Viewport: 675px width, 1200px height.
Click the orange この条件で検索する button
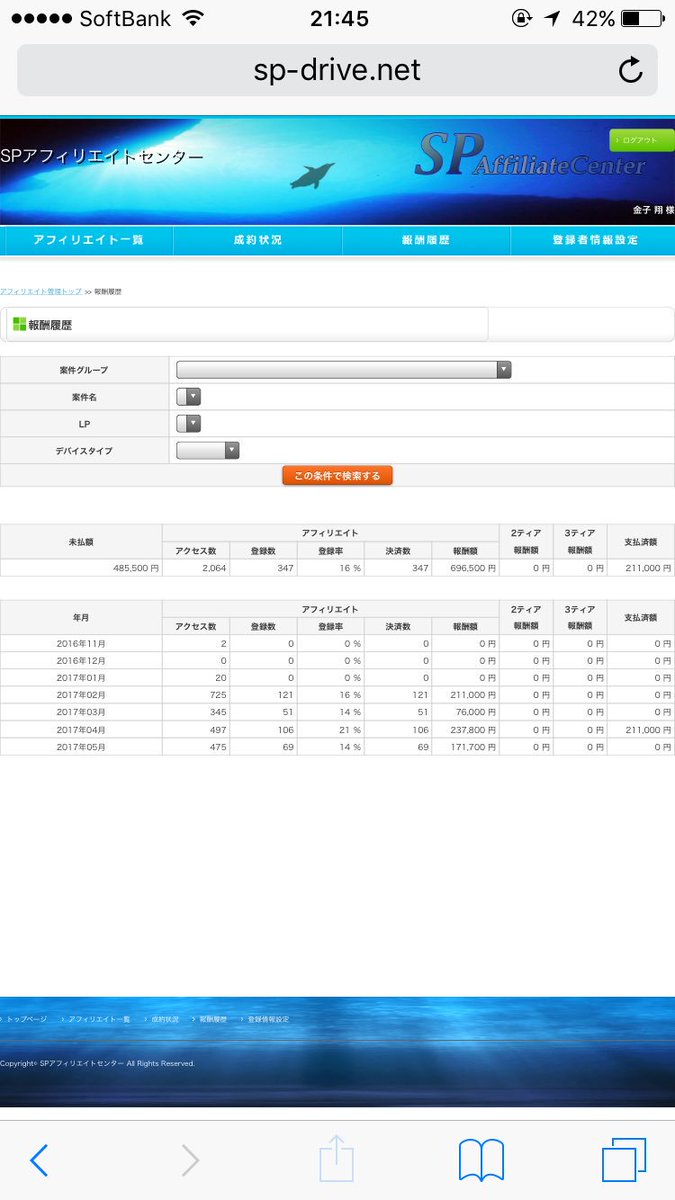point(337,476)
